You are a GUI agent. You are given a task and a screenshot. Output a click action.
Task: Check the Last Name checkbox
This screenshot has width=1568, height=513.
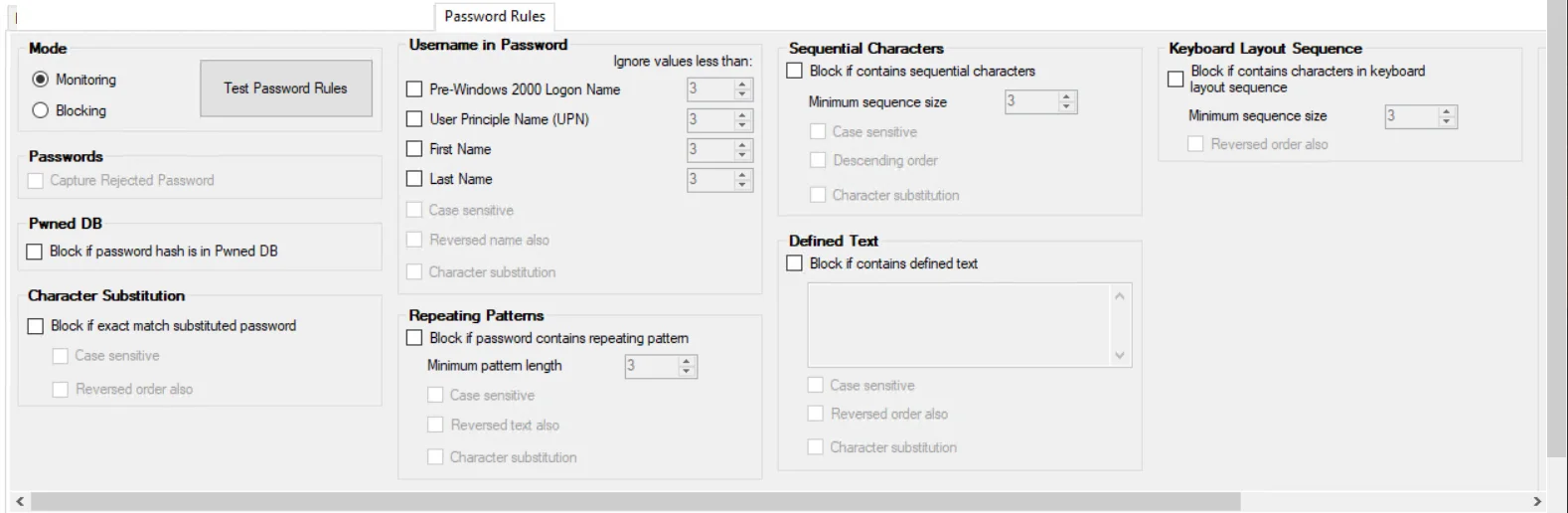414,179
